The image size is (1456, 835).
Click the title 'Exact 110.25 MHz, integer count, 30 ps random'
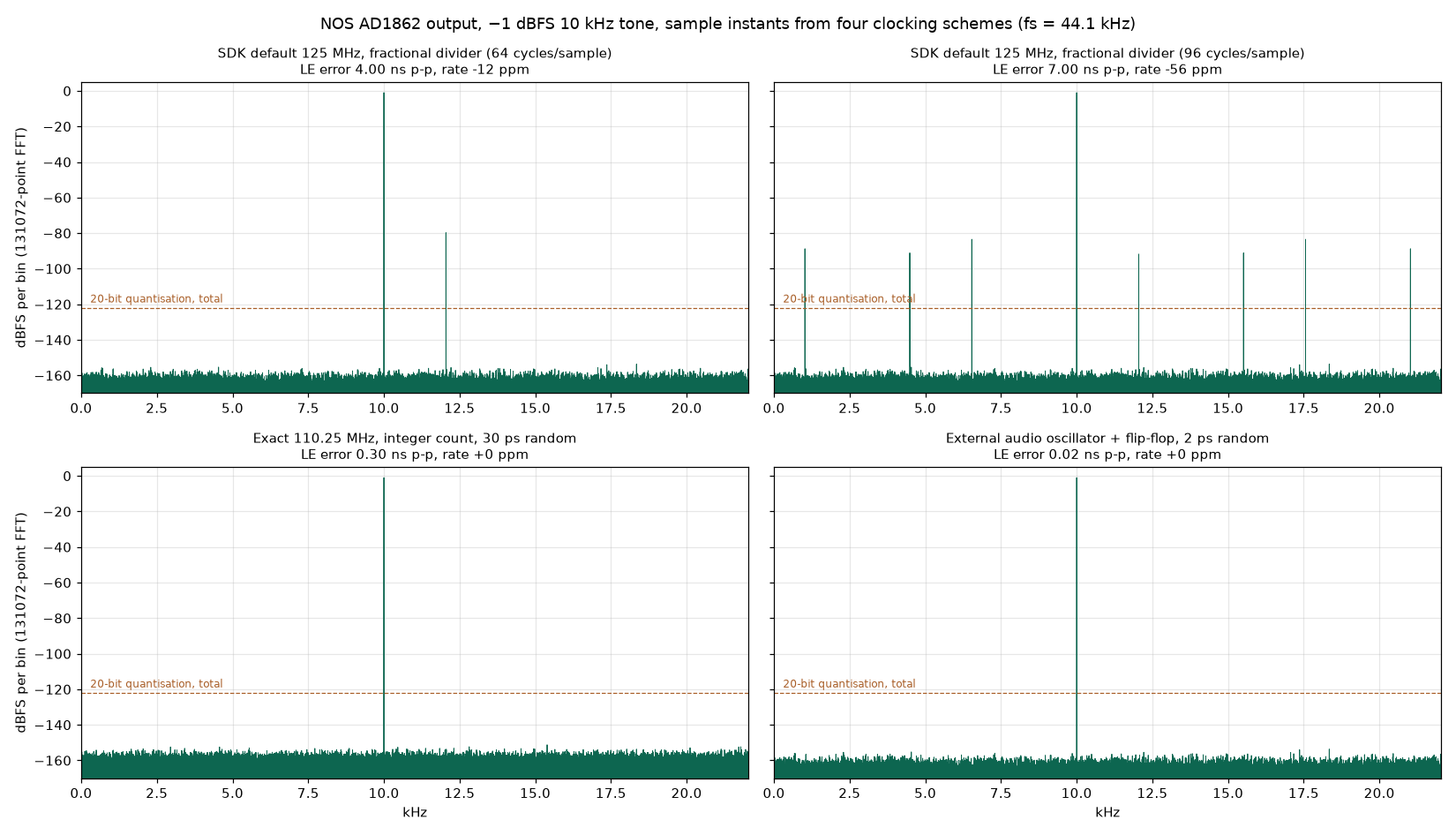415,439
